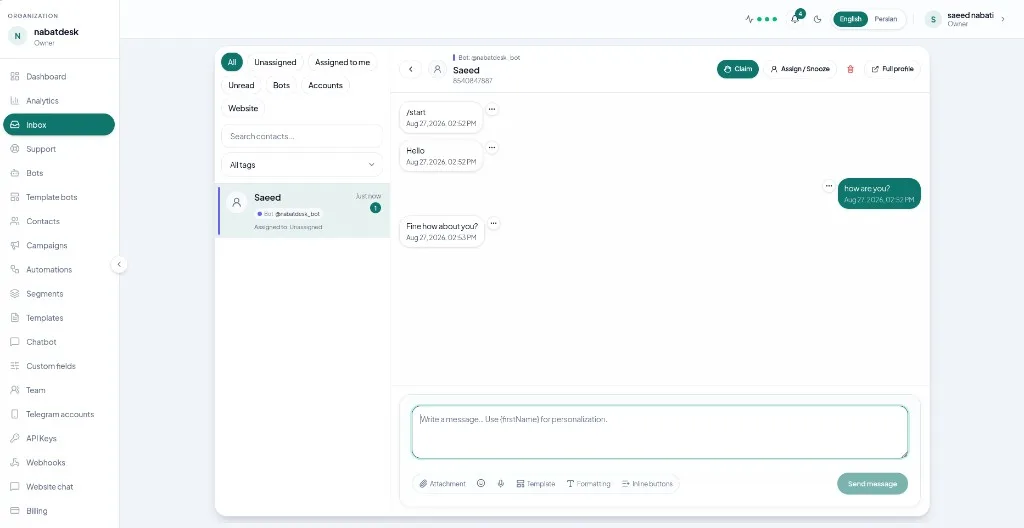The height and width of the screenshot is (528, 1024).
Task: Open the Full profile link
Action: tap(892, 69)
